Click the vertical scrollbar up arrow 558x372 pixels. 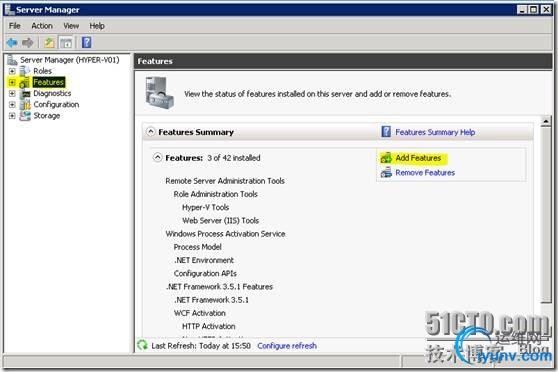click(x=546, y=121)
